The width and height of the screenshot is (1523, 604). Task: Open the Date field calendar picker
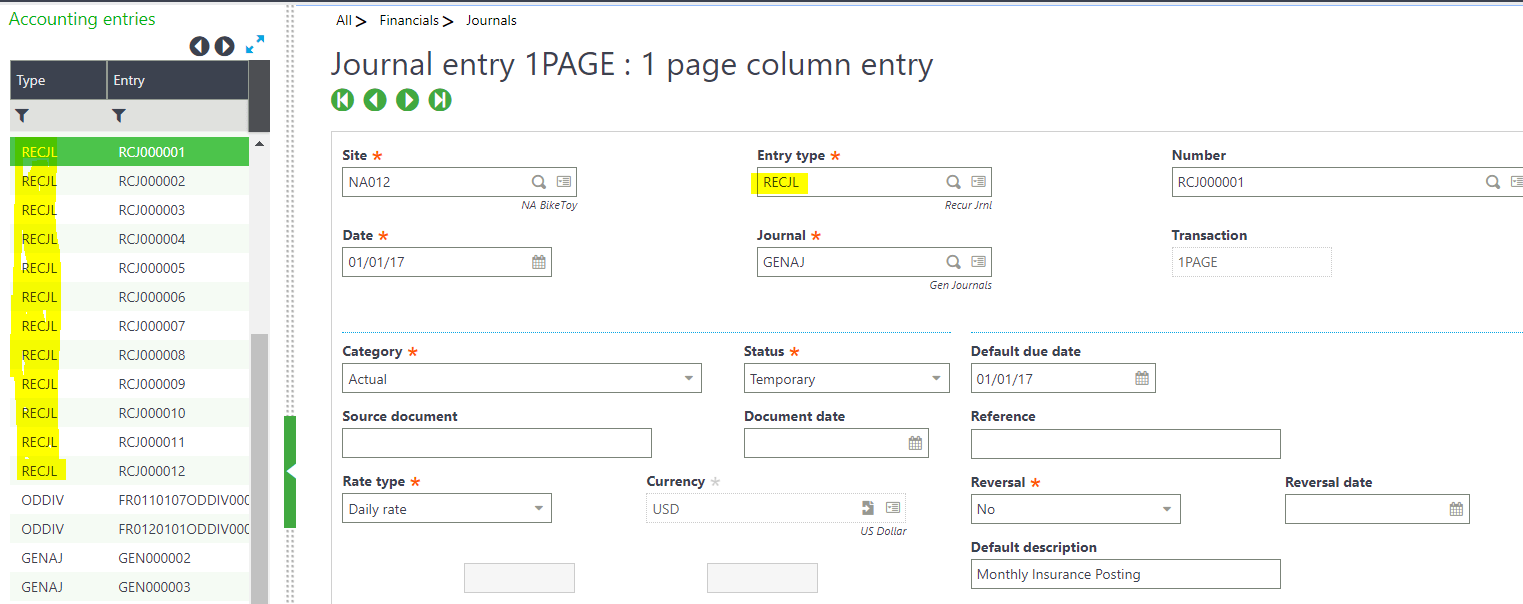538,261
